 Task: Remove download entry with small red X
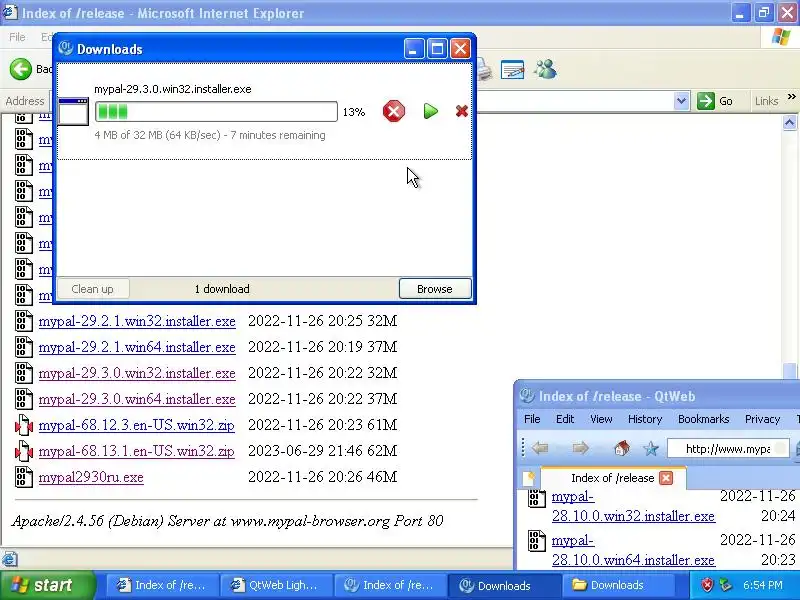pyautogui.click(x=462, y=111)
